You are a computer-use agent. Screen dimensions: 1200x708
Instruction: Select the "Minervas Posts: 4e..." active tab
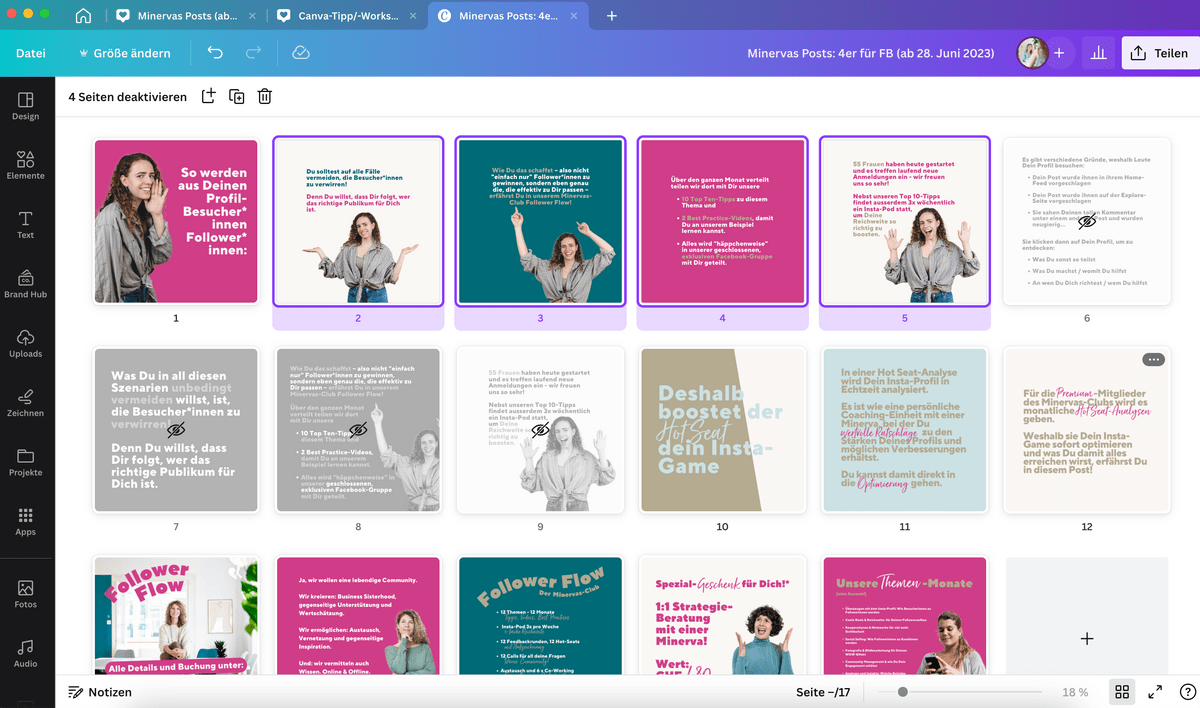[508, 16]
